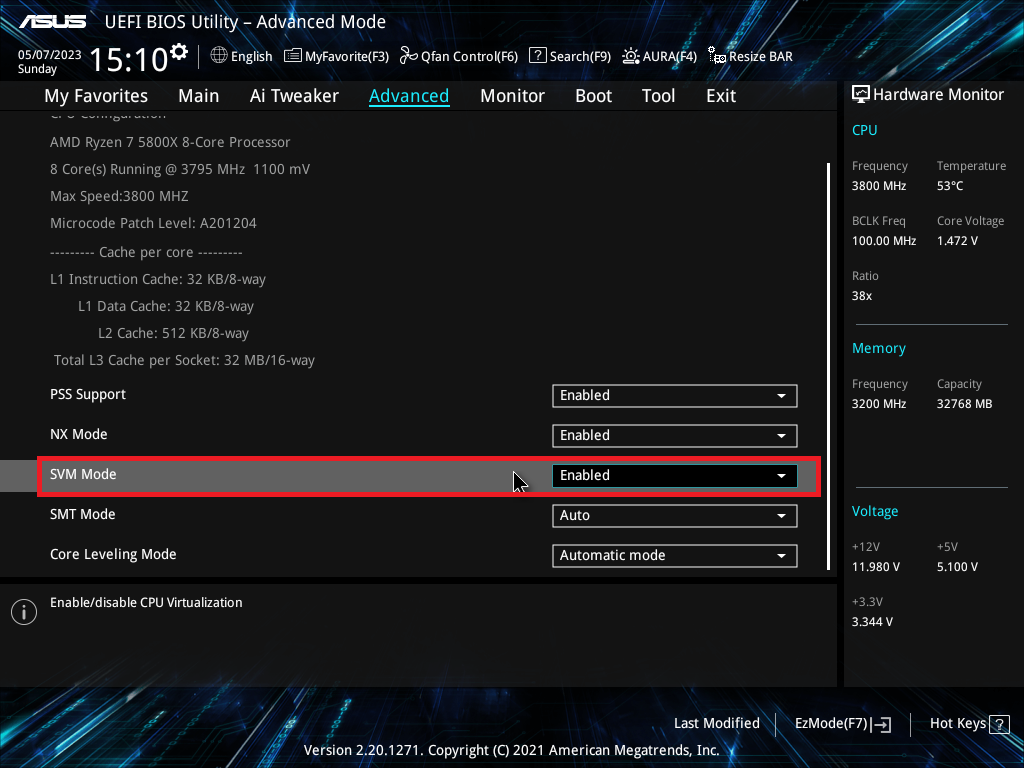Image resolution: width=1024 pixels, height=768 pixels.
Task: Select the SMT Mode label
Action: pos(82,515)
